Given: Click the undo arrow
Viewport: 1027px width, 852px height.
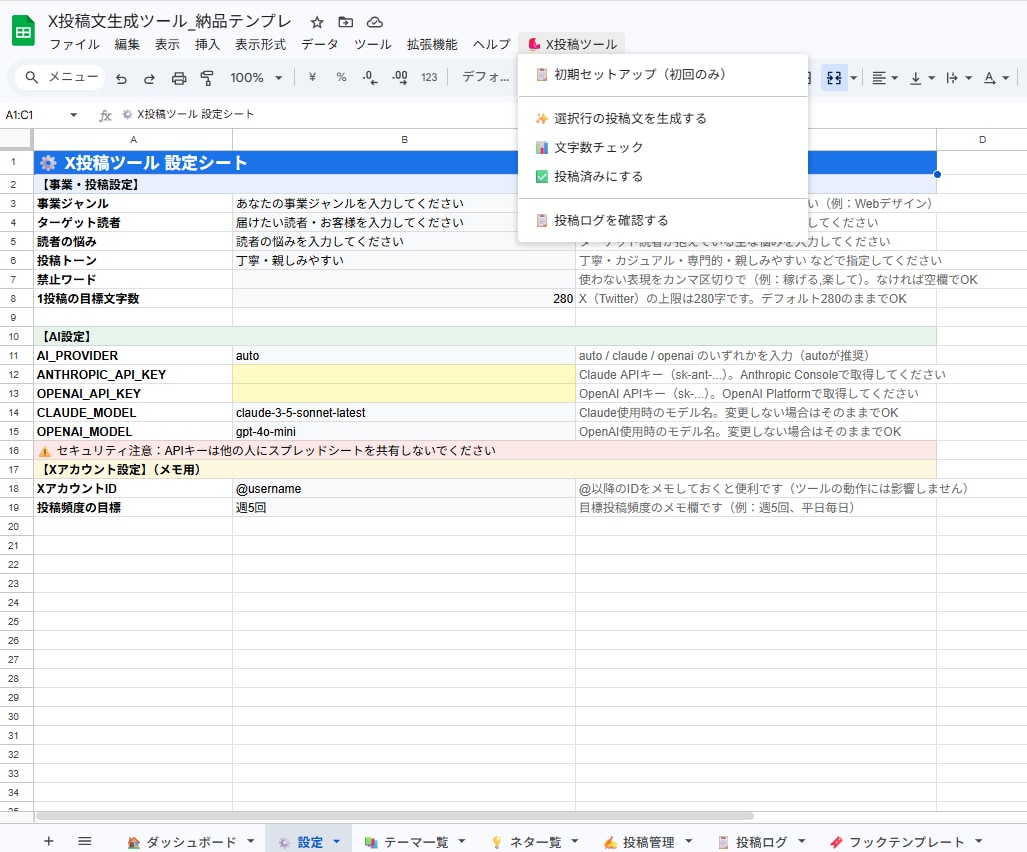Looking at the screenshot, I should point(121,78).
